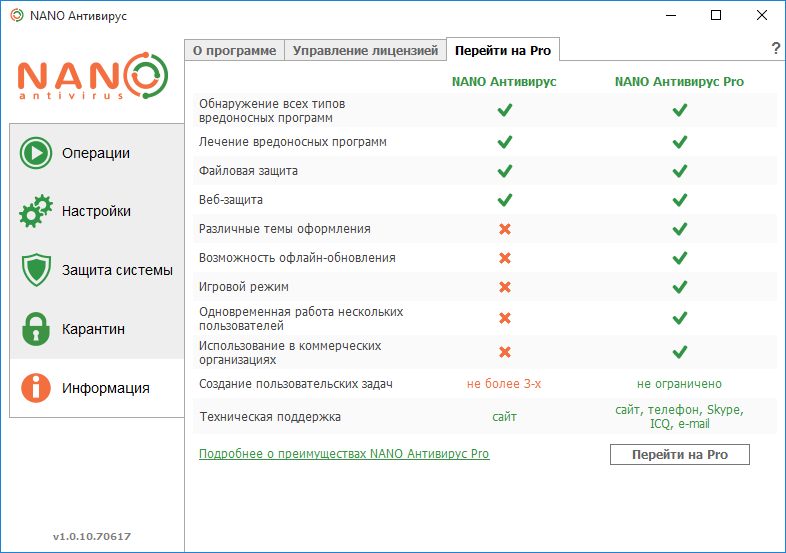Screen dimensions: 786x553
Task: Click the NANO antivirus logo
Action: tap(93, 76)
